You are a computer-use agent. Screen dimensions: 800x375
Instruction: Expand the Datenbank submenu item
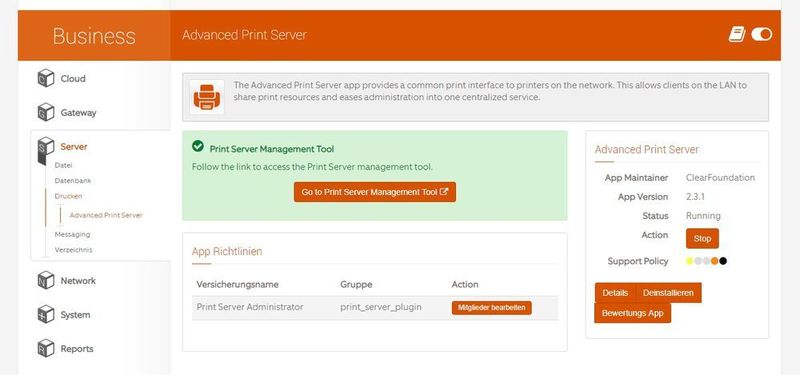click(x=72, y=181)
